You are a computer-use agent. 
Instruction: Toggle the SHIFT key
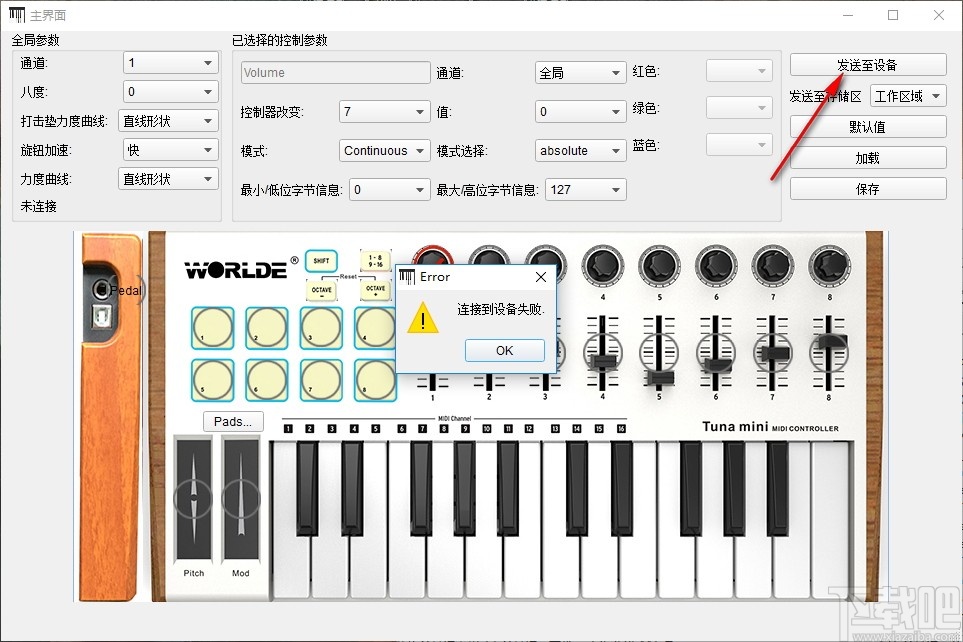pos(321,261)
